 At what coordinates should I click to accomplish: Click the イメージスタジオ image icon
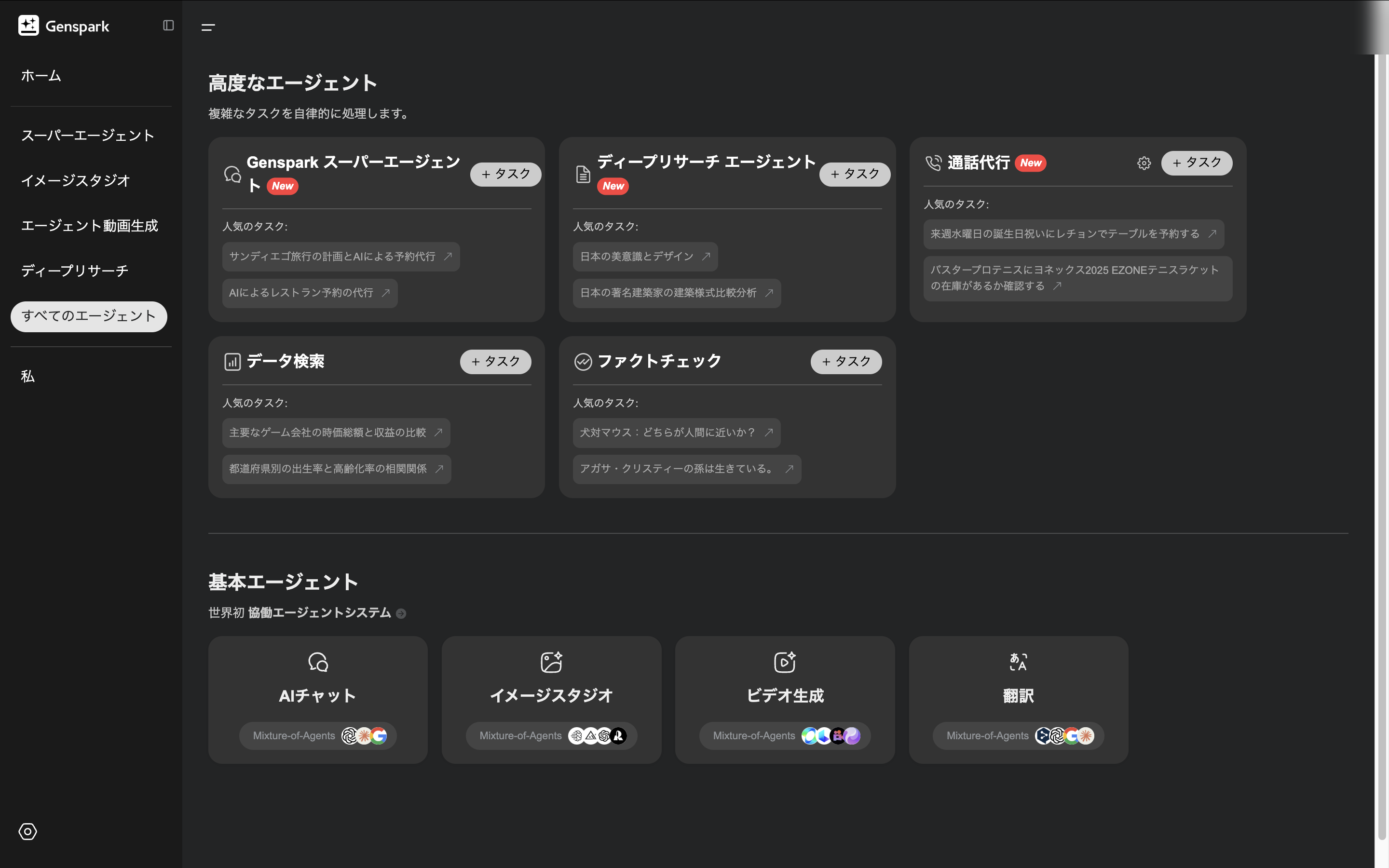click(x=551, y=662)
